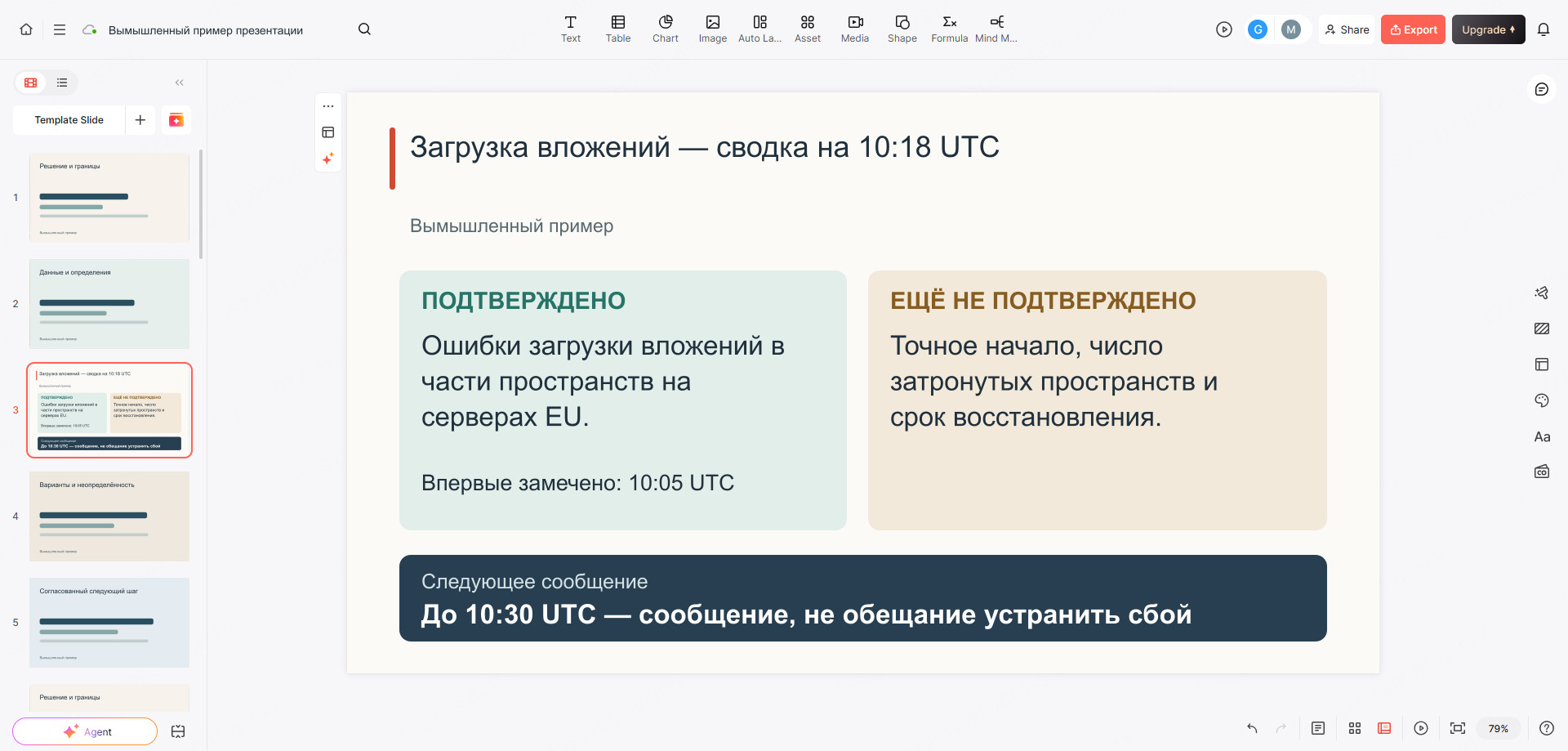The height and width of the screenshot is (751, 1568).
Task: Open the theme palette icon
Action: [1542, 400]
